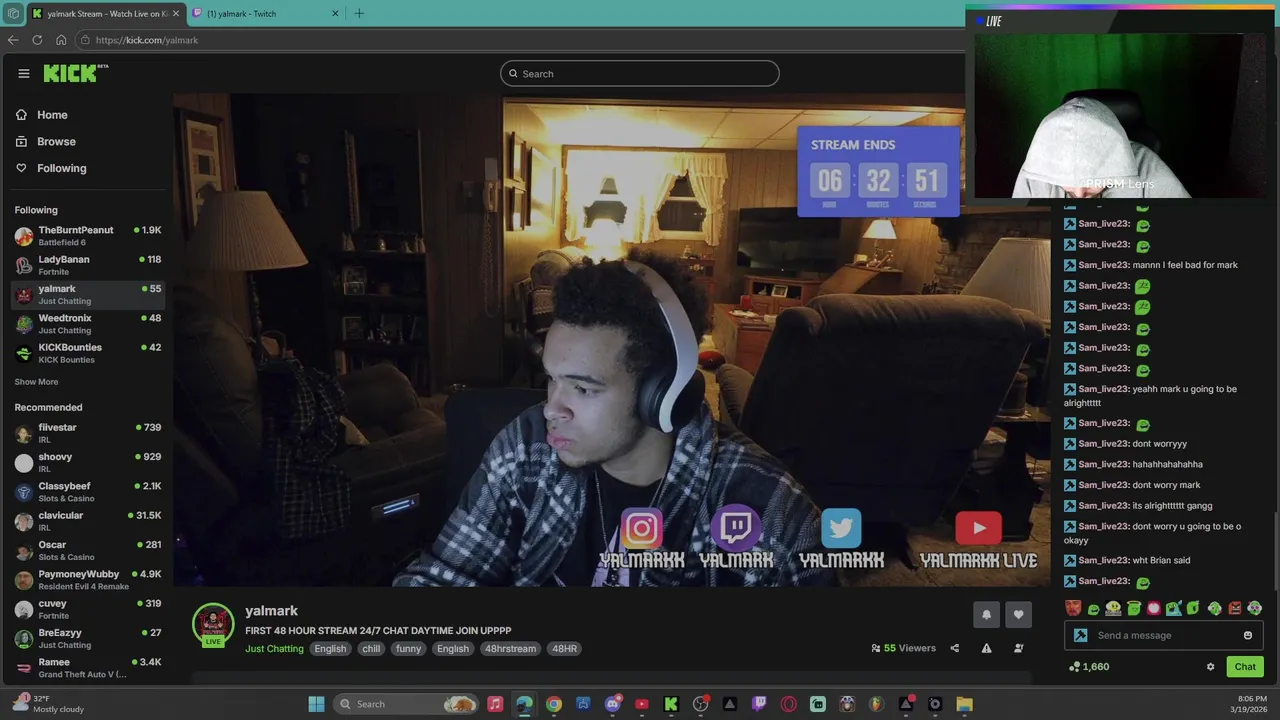Select yalmark in Following list
Image resolution: width=1280 pixels, height=720 pixels.
tap(88, 294)
